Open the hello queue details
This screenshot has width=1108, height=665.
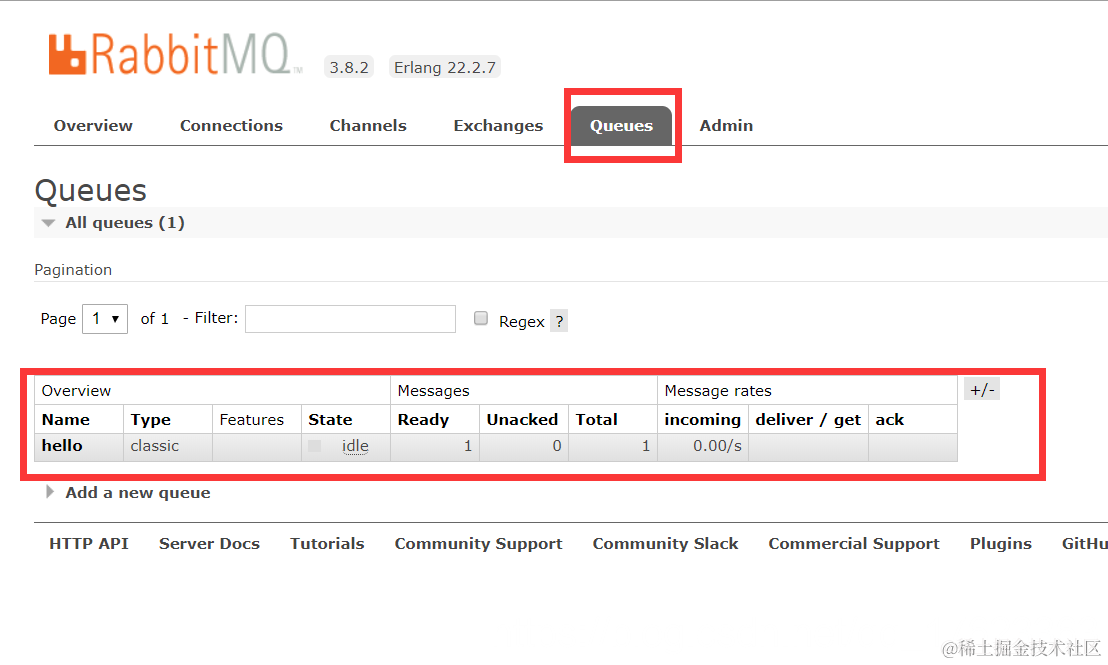62,446
